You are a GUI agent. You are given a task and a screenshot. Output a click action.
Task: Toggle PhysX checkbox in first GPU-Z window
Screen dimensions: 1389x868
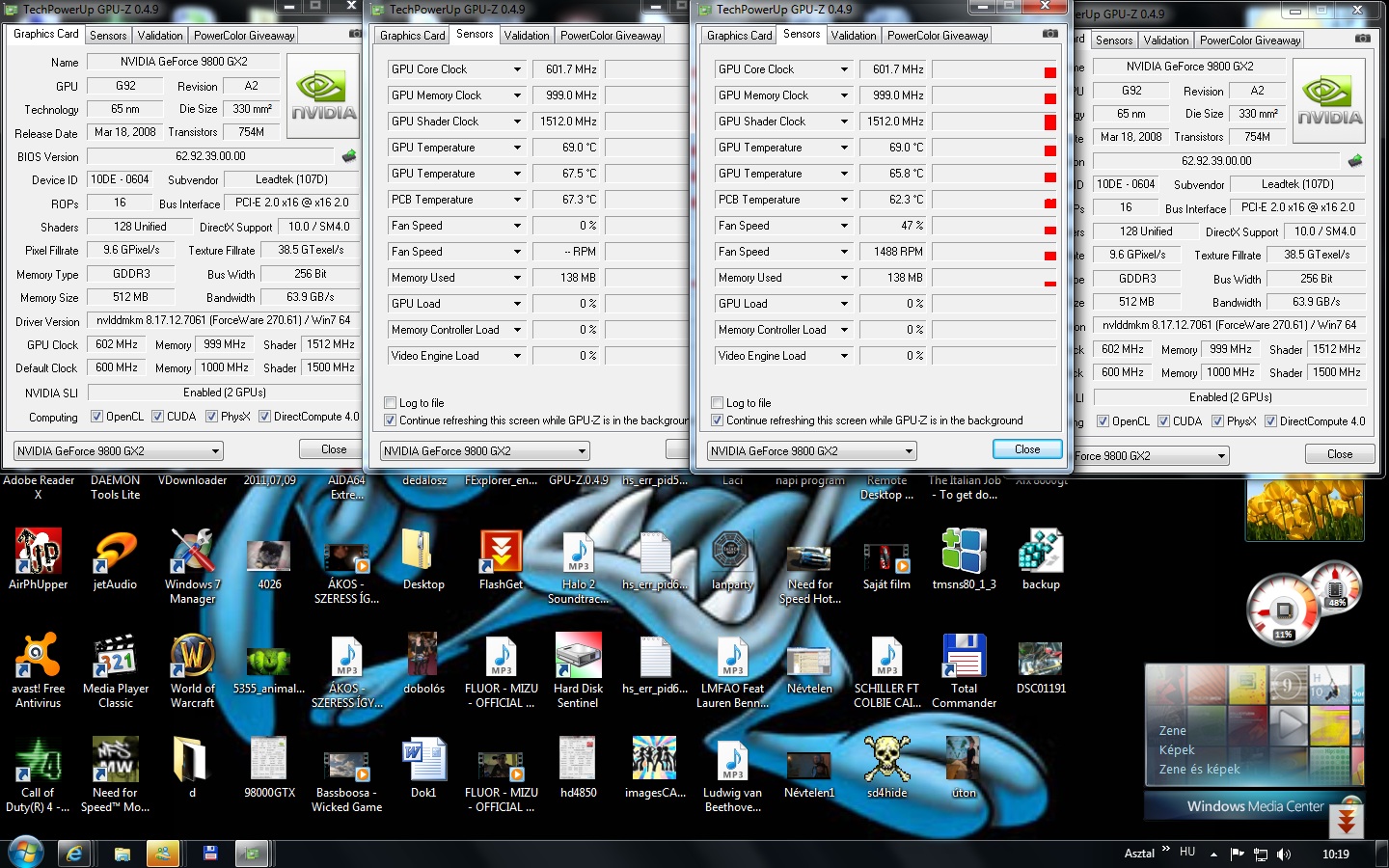tap(211, 417)
